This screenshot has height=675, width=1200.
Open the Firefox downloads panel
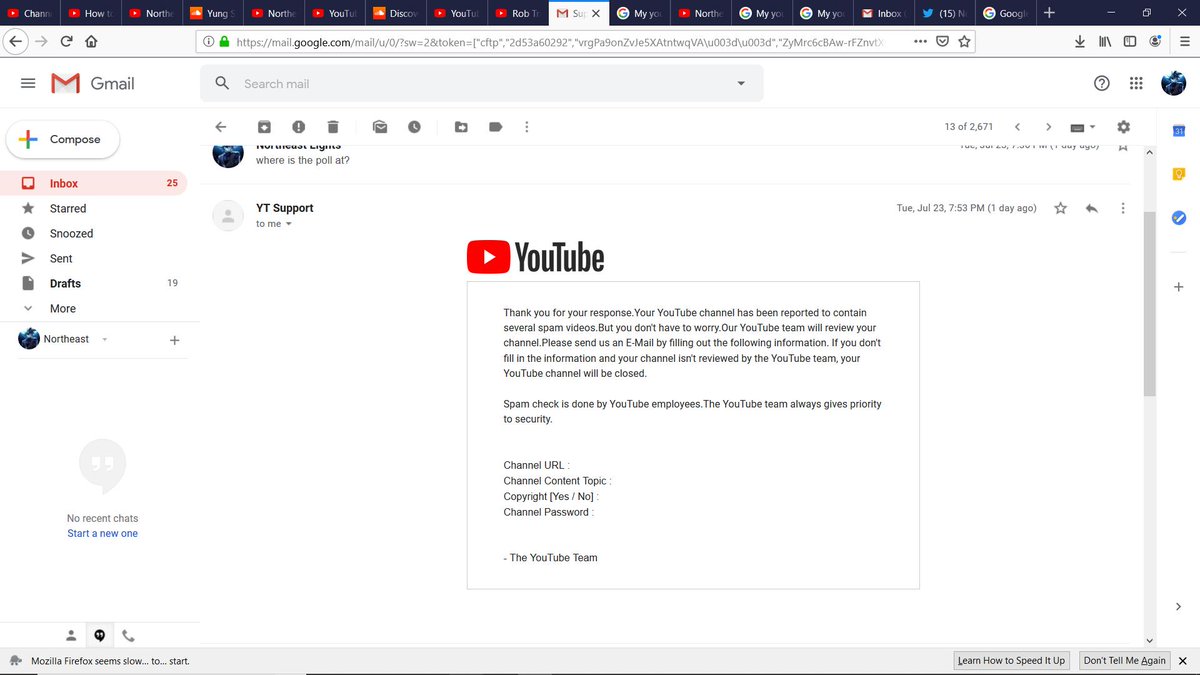coord(1080,42)
